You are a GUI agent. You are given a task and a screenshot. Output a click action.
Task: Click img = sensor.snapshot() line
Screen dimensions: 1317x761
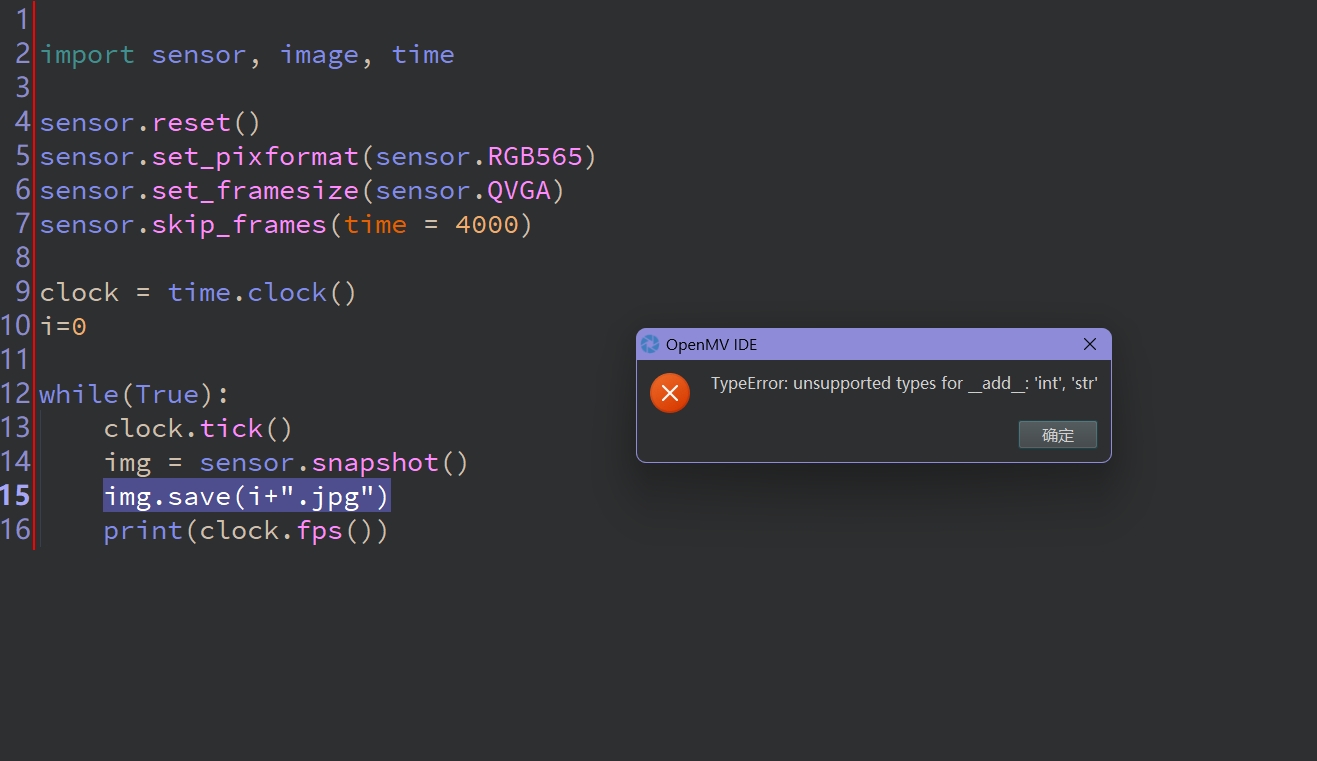pyautogui.click(x=286, y=463)
